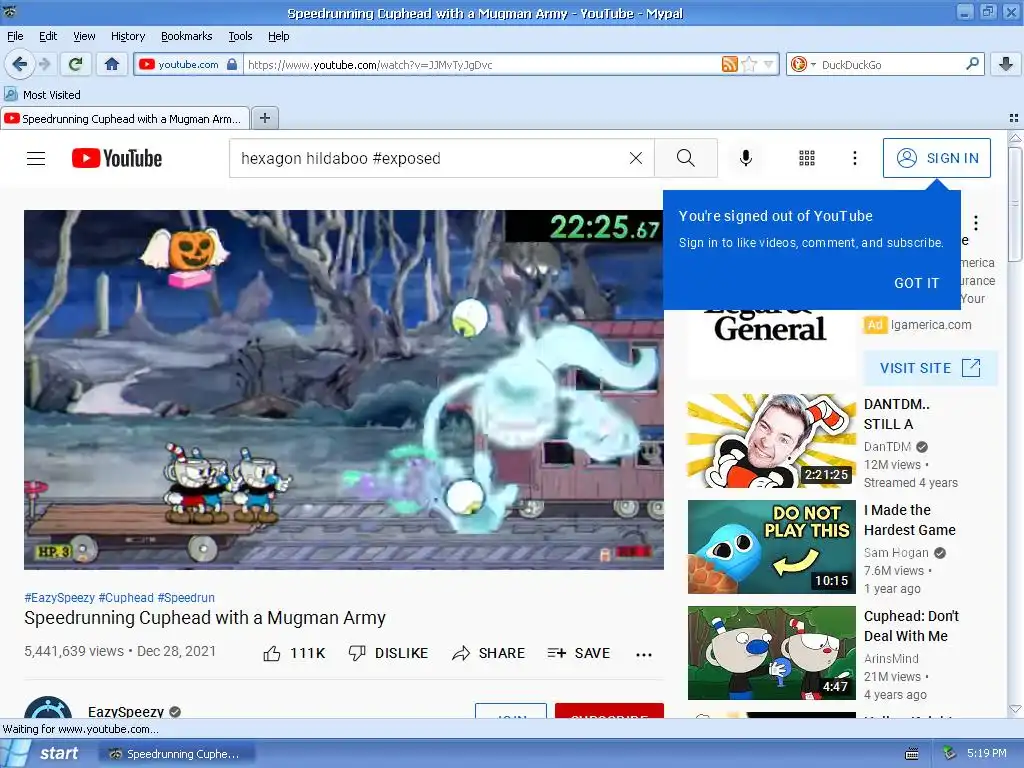Click the browser Forward arrow
This screenshot has height=768, width=1024.
(44, 64)
